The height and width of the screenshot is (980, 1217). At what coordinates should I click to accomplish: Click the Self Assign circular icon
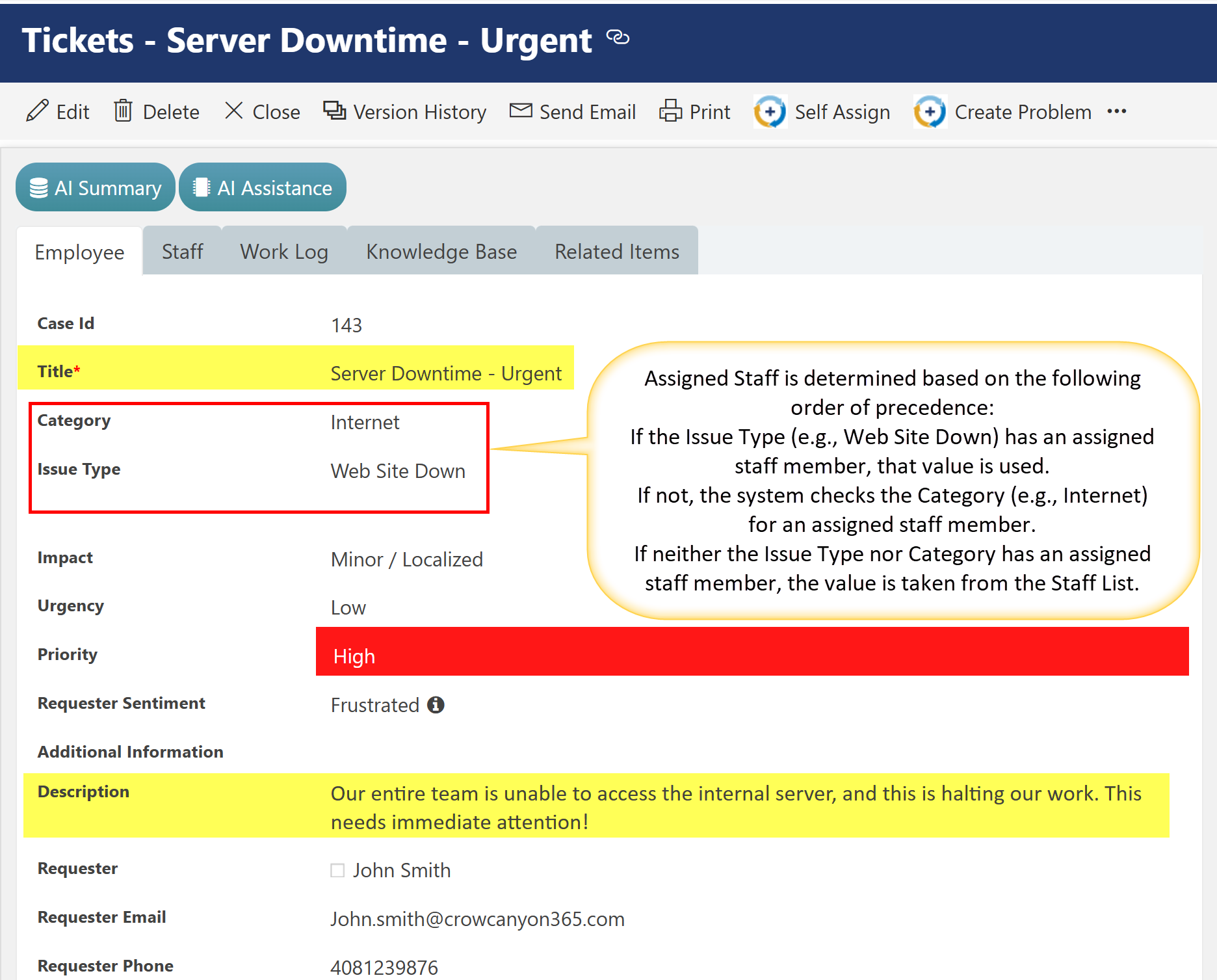770,112
